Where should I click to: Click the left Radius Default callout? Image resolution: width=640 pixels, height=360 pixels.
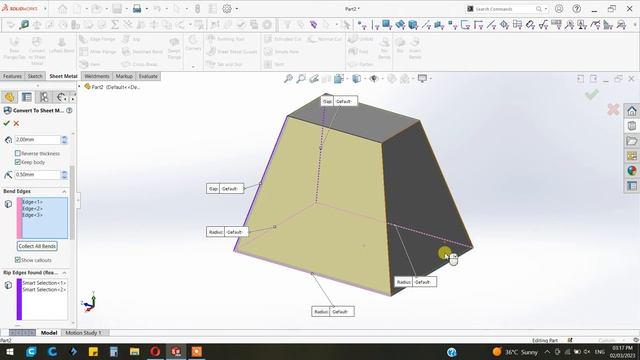click(x=227, y=232)
